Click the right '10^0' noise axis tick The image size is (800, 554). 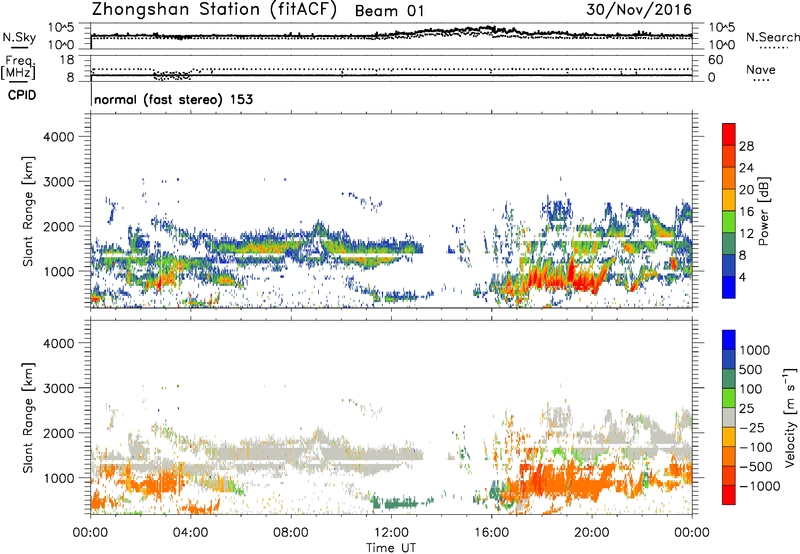point(721,45)
